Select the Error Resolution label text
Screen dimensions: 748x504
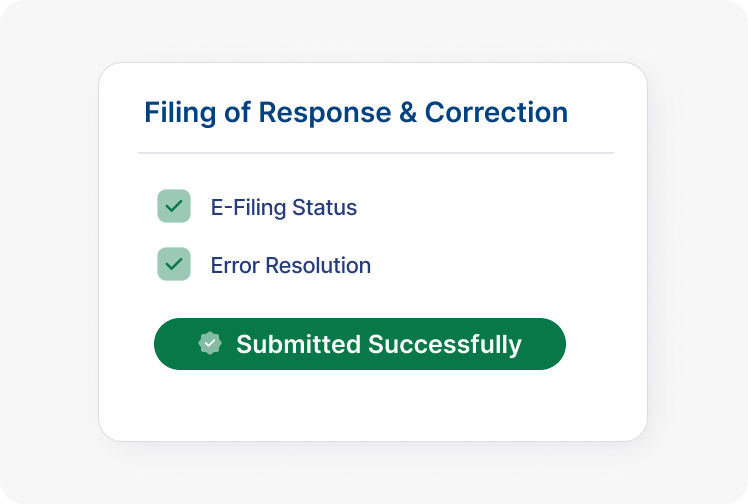click(290, 266)
